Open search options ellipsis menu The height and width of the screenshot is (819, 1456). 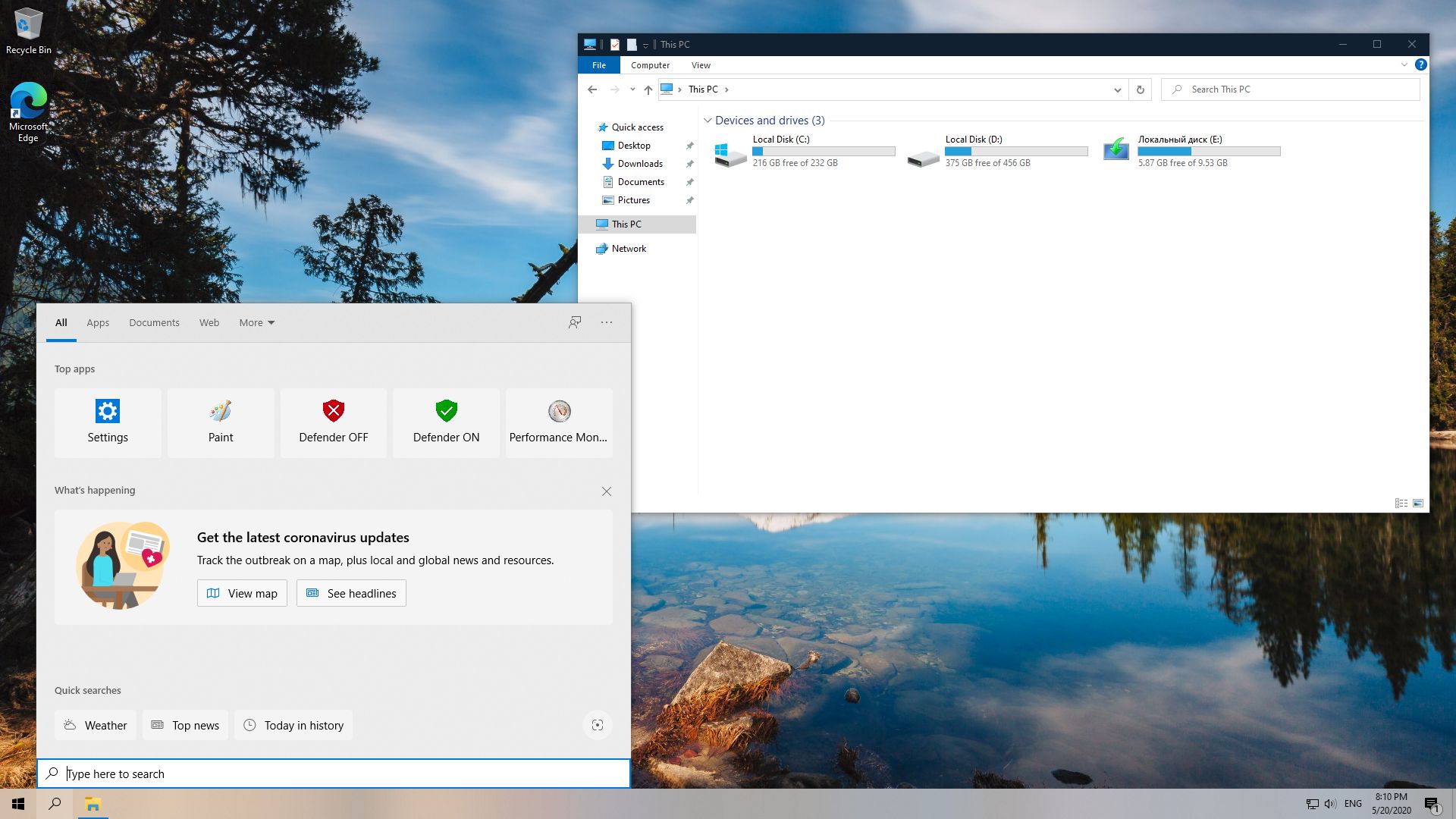pyautogui.click(x=607, y=322)
